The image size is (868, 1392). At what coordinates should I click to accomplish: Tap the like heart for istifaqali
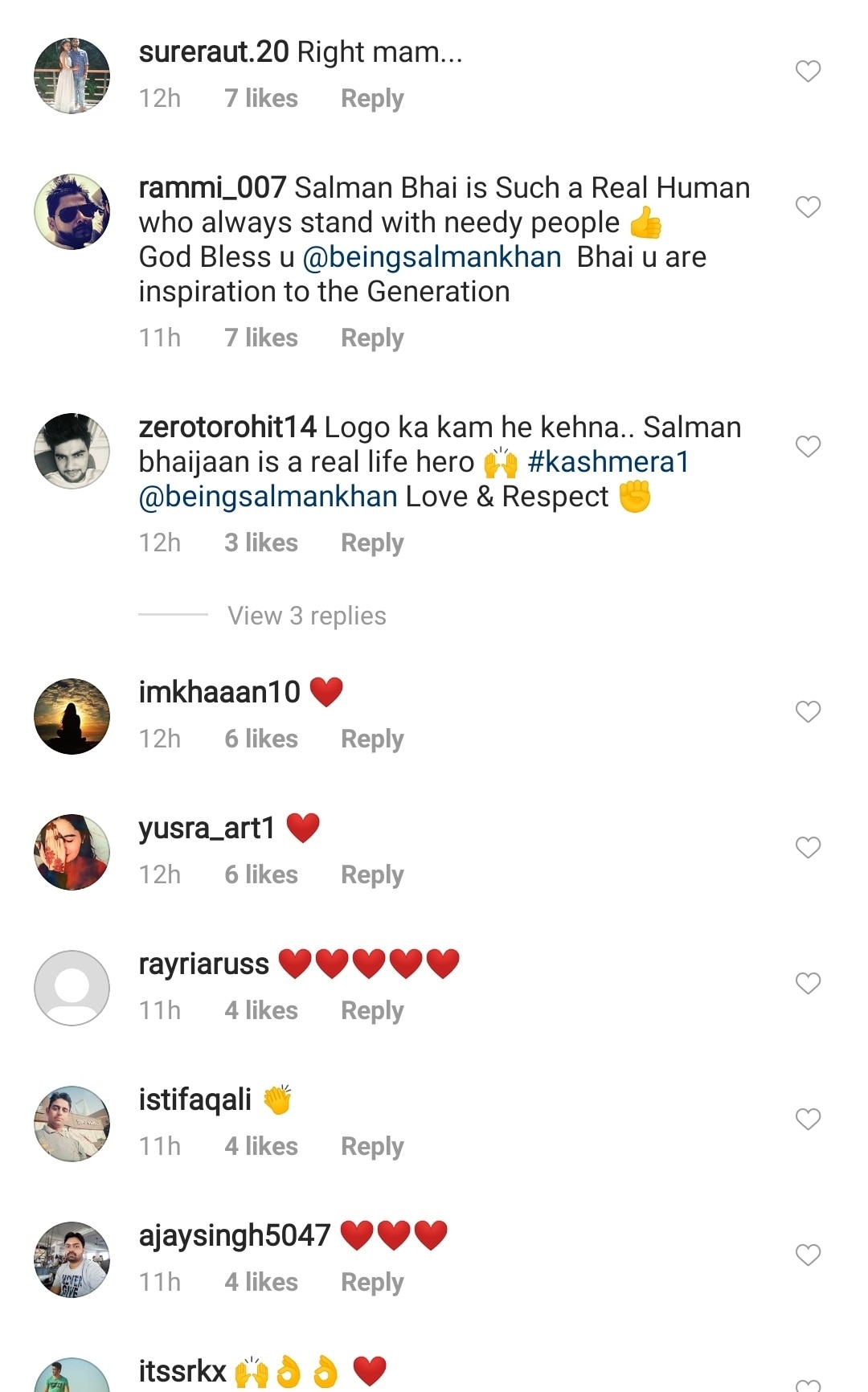[x=808, y=1119]
